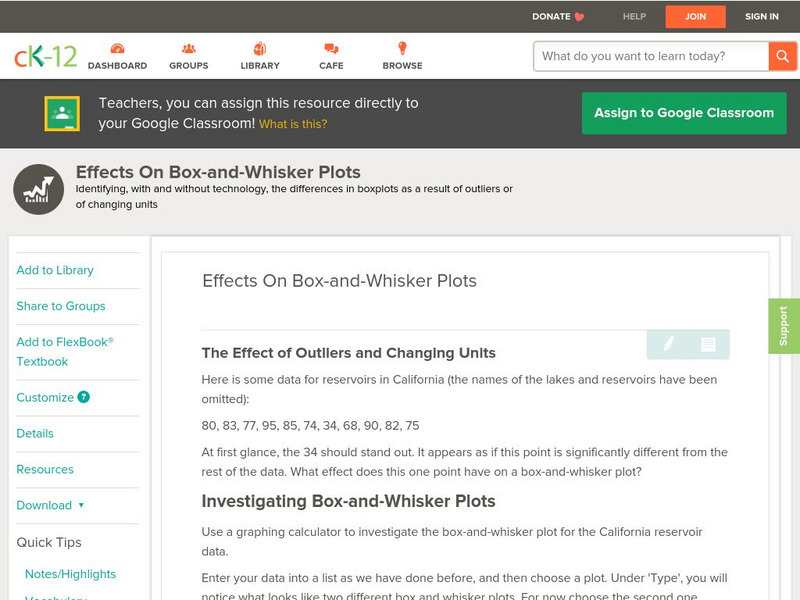Open the Customize link
800x600 pixels.
45,397
